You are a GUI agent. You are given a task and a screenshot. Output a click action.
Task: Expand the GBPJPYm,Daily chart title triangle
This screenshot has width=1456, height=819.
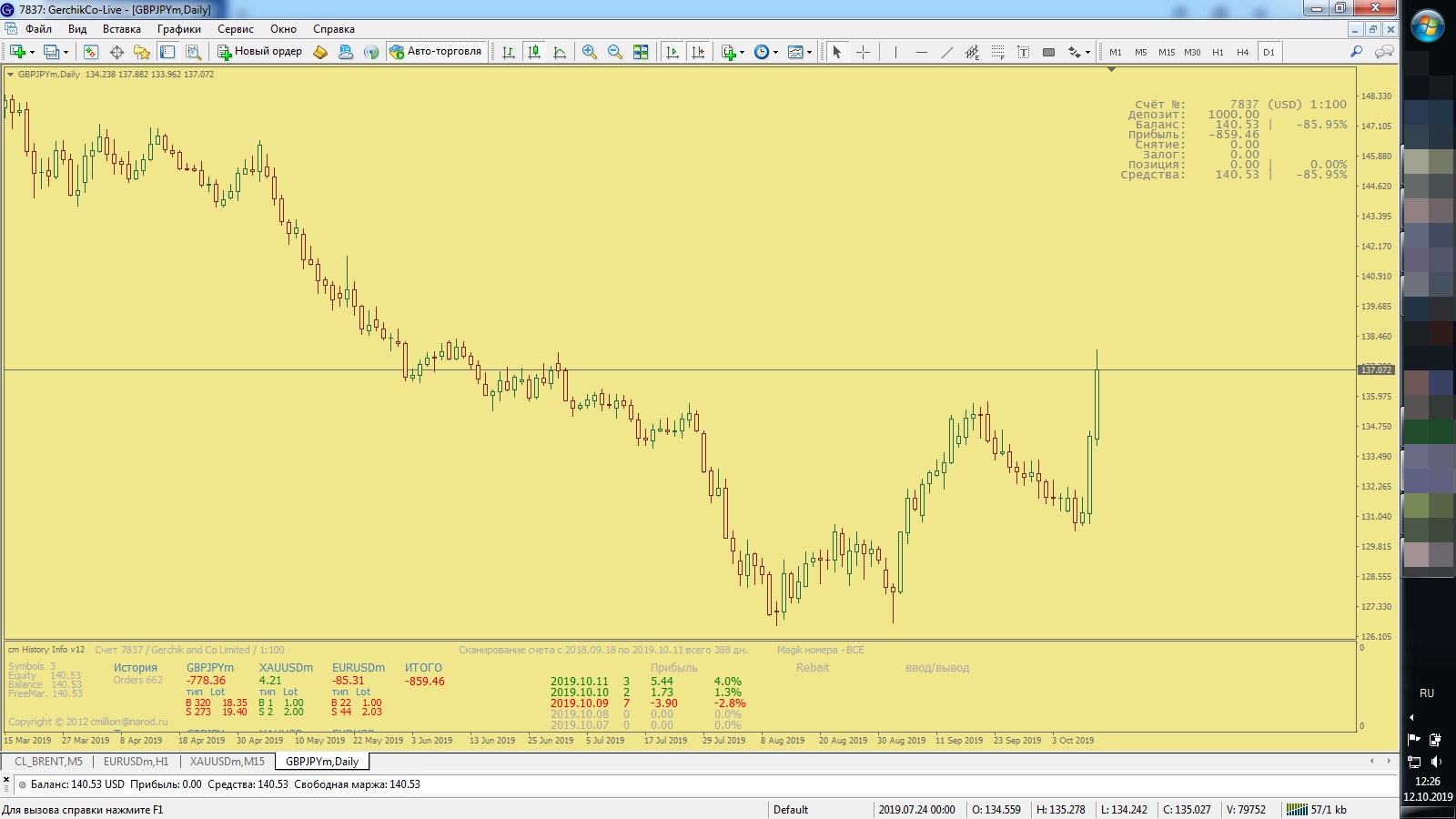pos(10,75)
